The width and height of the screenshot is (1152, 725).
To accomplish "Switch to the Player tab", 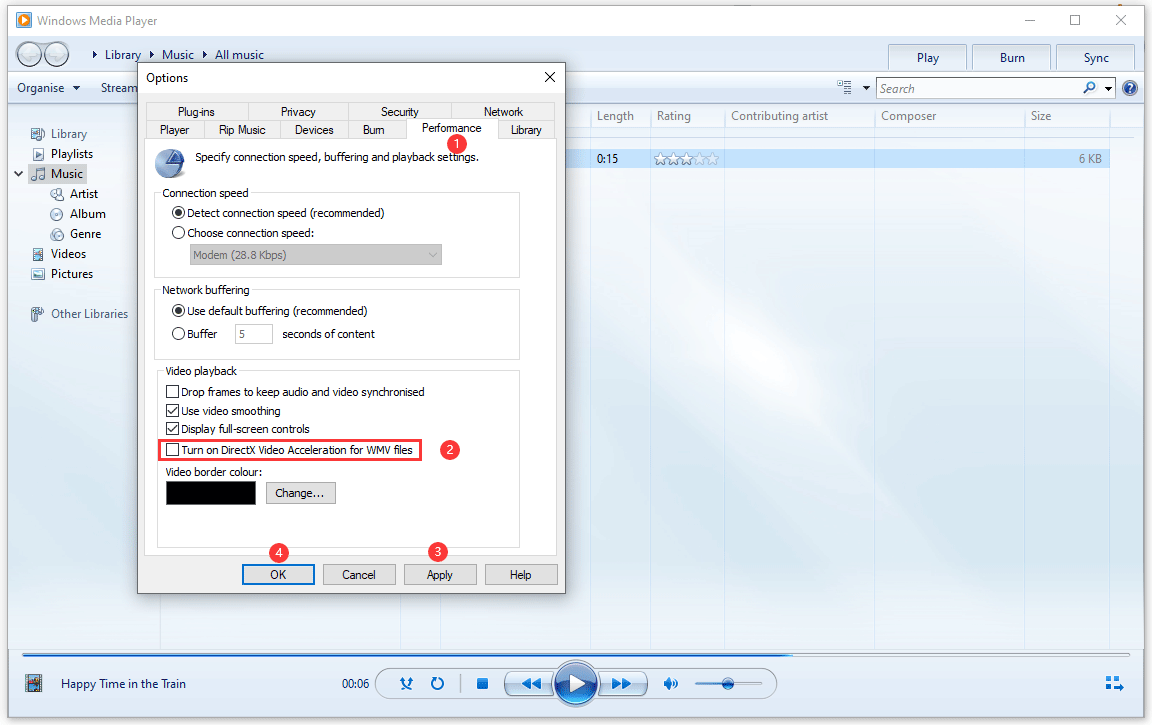I will point(174,130).
